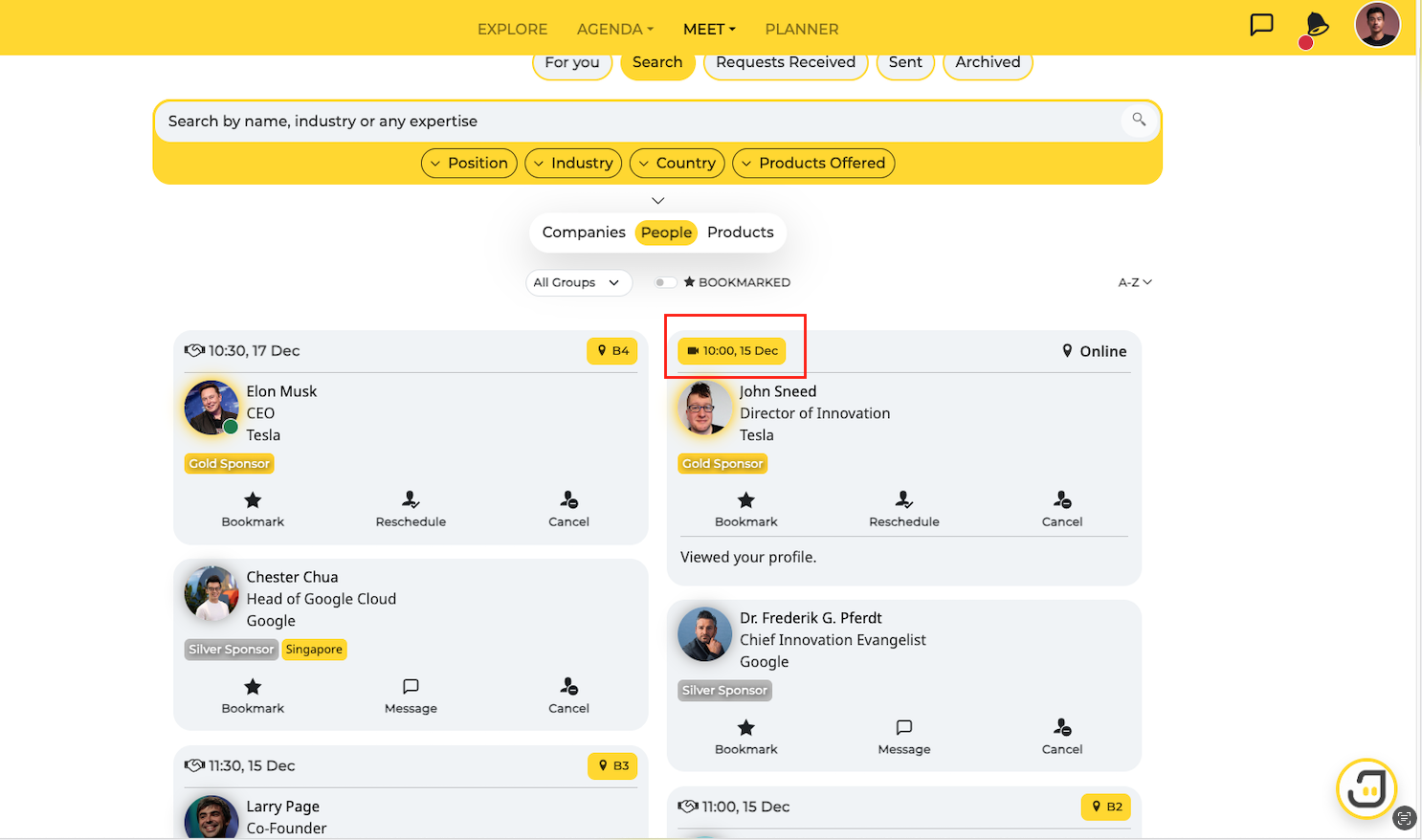Viewport: 1422px width, 840px height.
Task: Open the Sent tab
Action: (x=905, y=63)
